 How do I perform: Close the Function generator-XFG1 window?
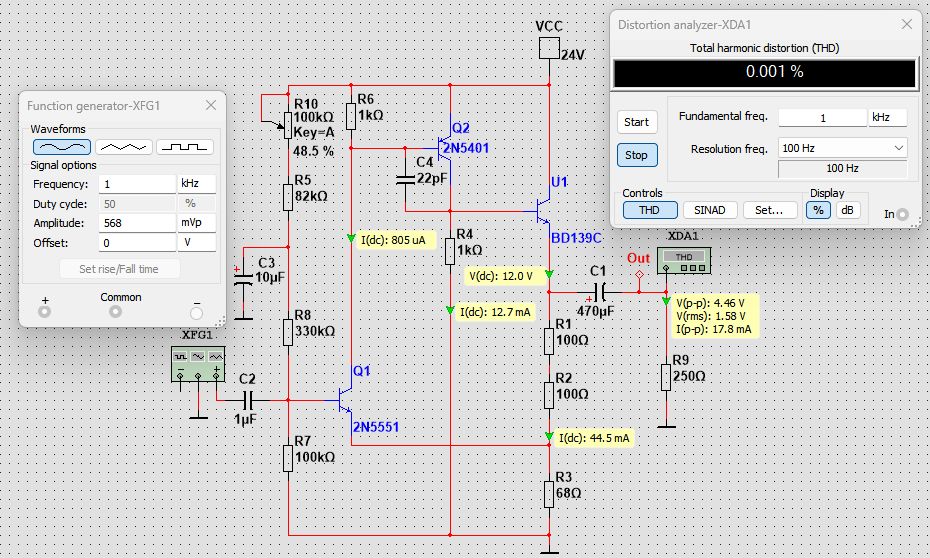211,105
